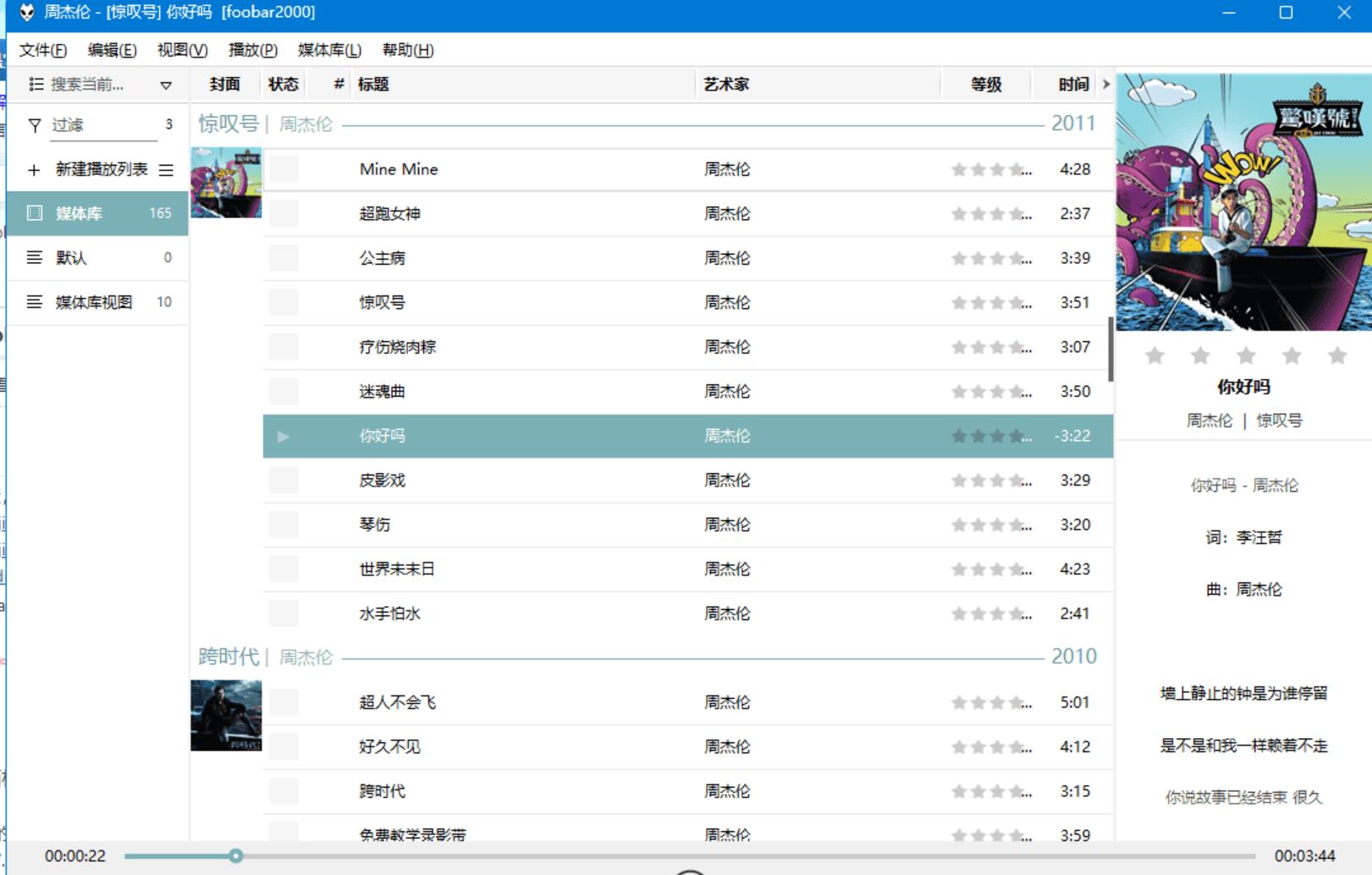Click the 跨时代 album cover thumbnail
Screen dimensions: 1372x875
226,716
